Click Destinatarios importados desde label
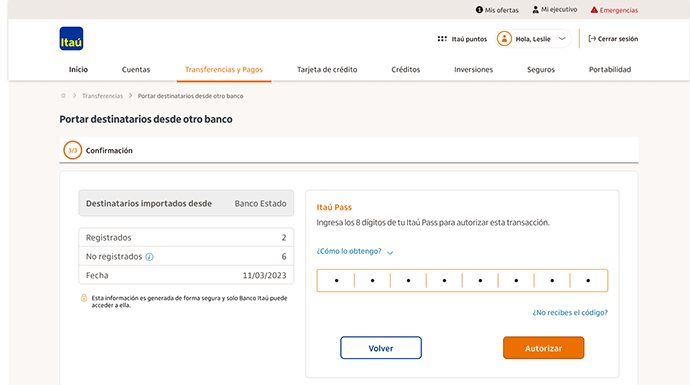Image resolution: width=690 pixels, height=385 pixels. 149,203
